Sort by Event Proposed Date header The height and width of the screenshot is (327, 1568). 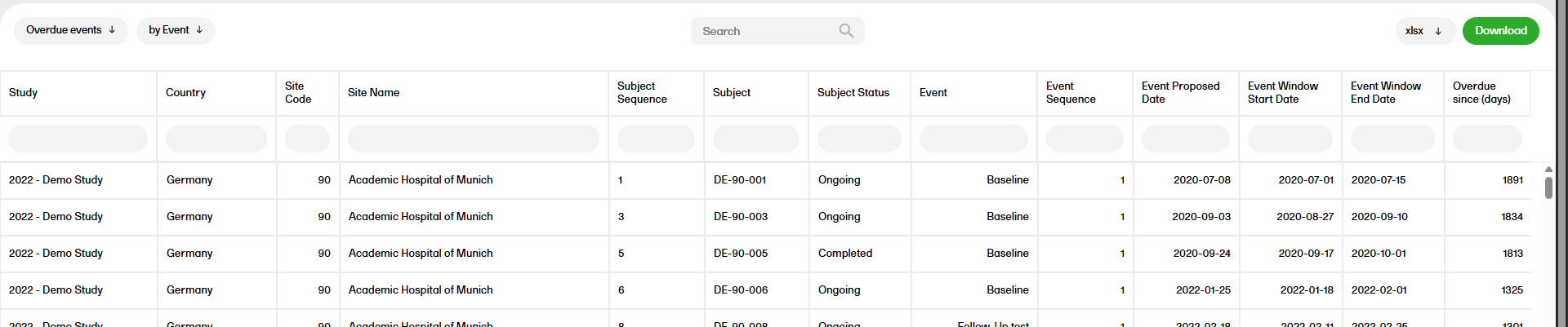(x=1180, y=92)
